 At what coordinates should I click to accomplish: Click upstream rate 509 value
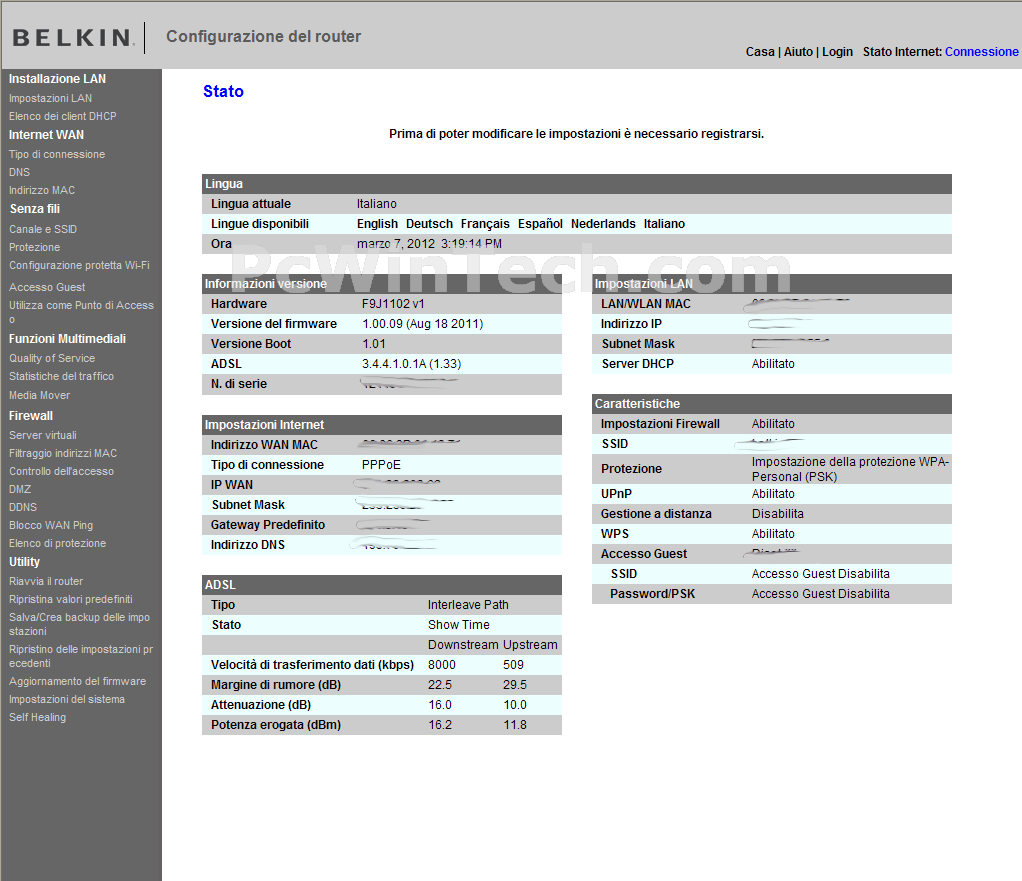pos(514,665)
